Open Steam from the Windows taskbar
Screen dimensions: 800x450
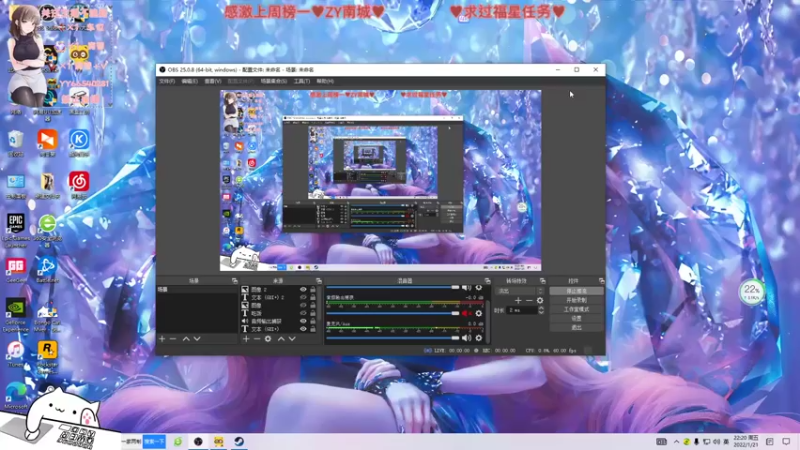click(x=239, y=441)
